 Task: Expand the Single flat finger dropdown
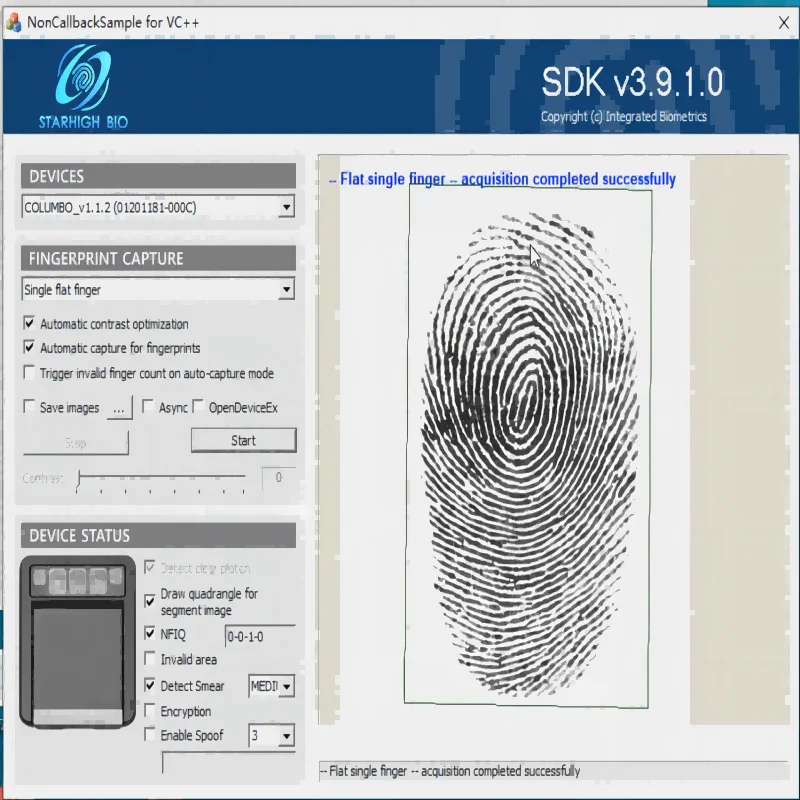pos(286,290)
